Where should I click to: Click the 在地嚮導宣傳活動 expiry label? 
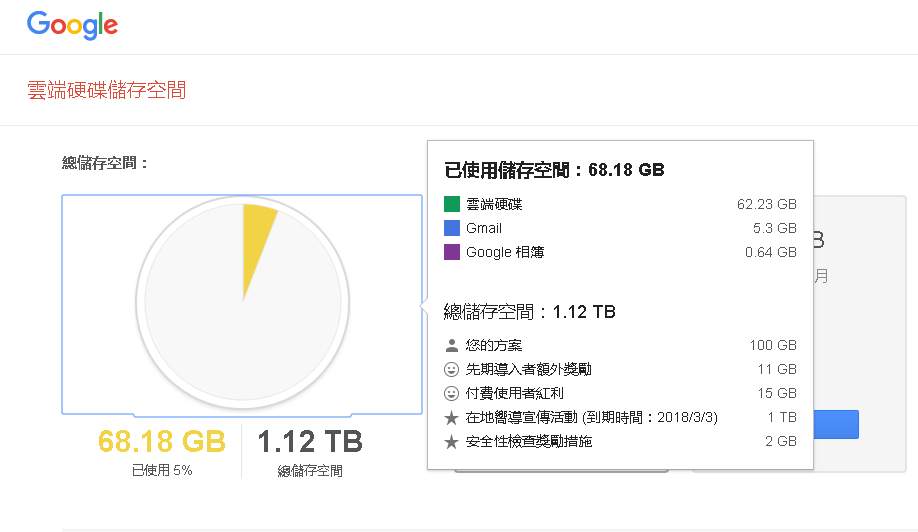pos(592,417)
